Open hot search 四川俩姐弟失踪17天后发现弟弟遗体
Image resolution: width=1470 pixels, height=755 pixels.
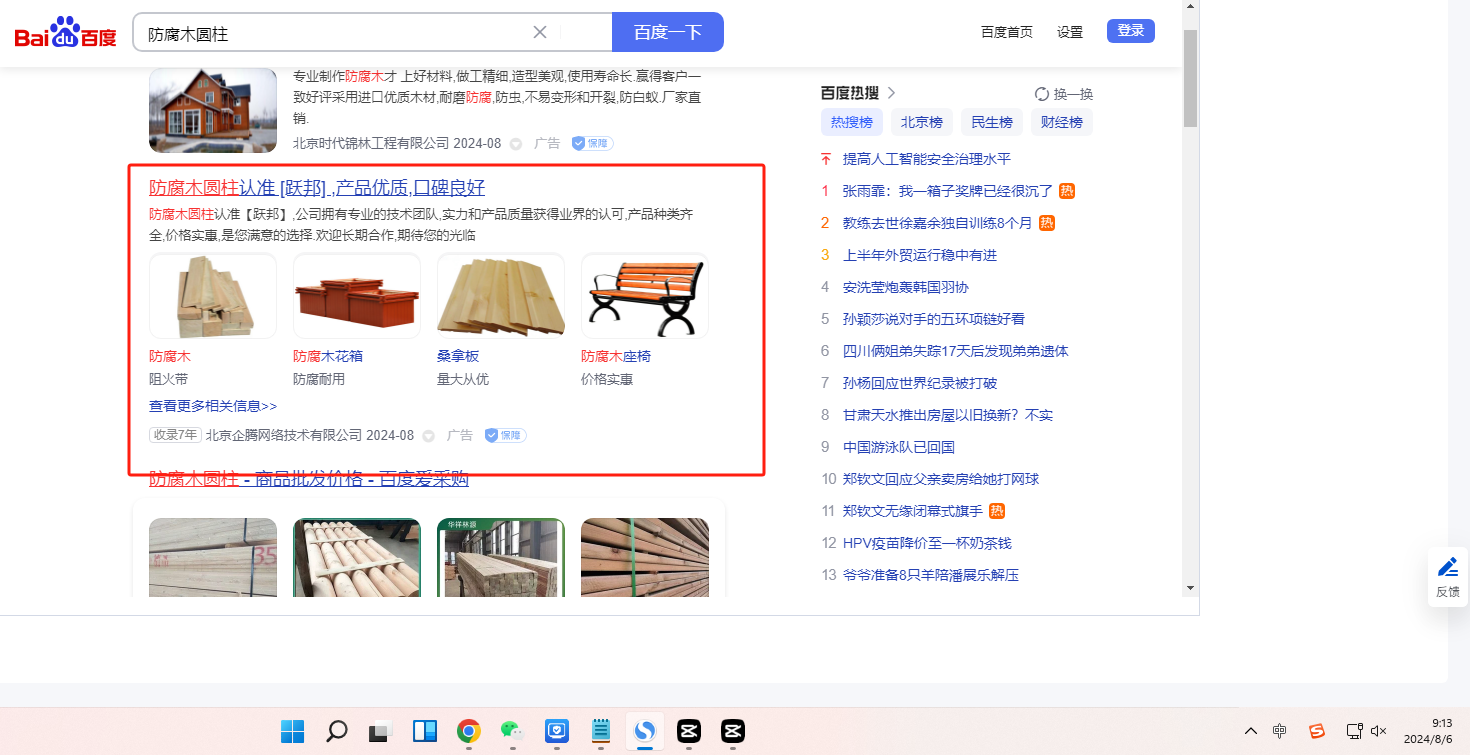click(x=956, y=351)
